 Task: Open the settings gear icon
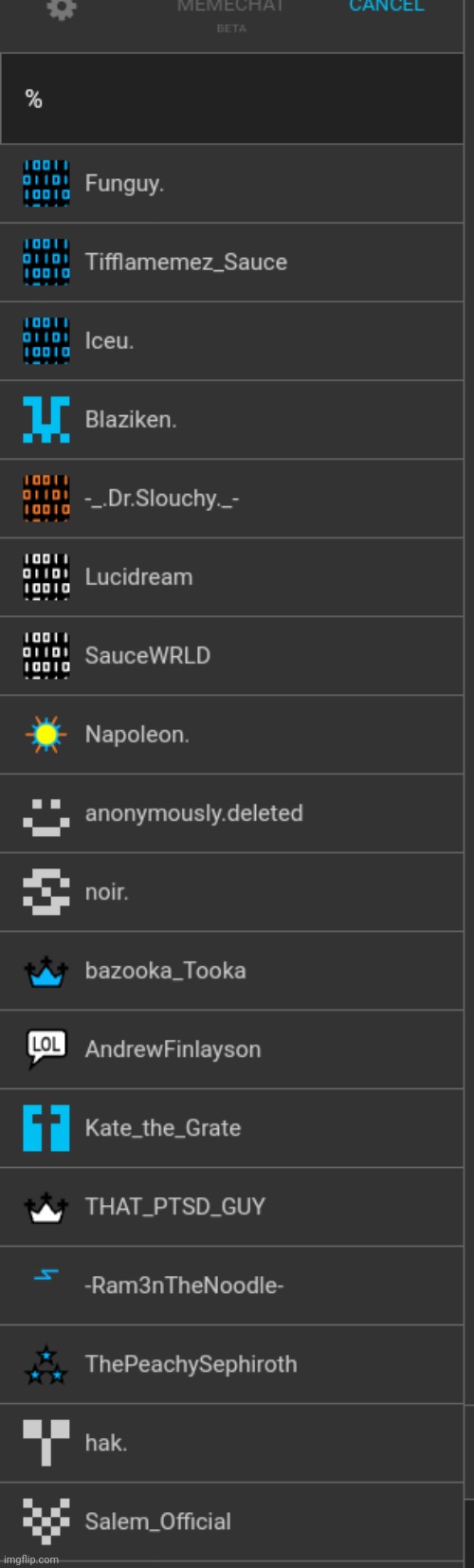[x=62, y=8]
